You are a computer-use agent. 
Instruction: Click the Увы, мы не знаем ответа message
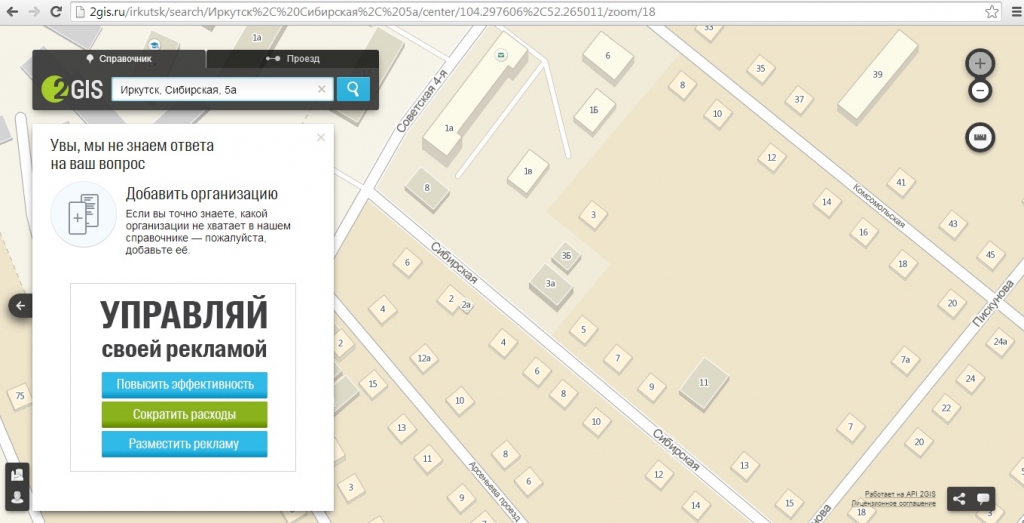[132, 154]
